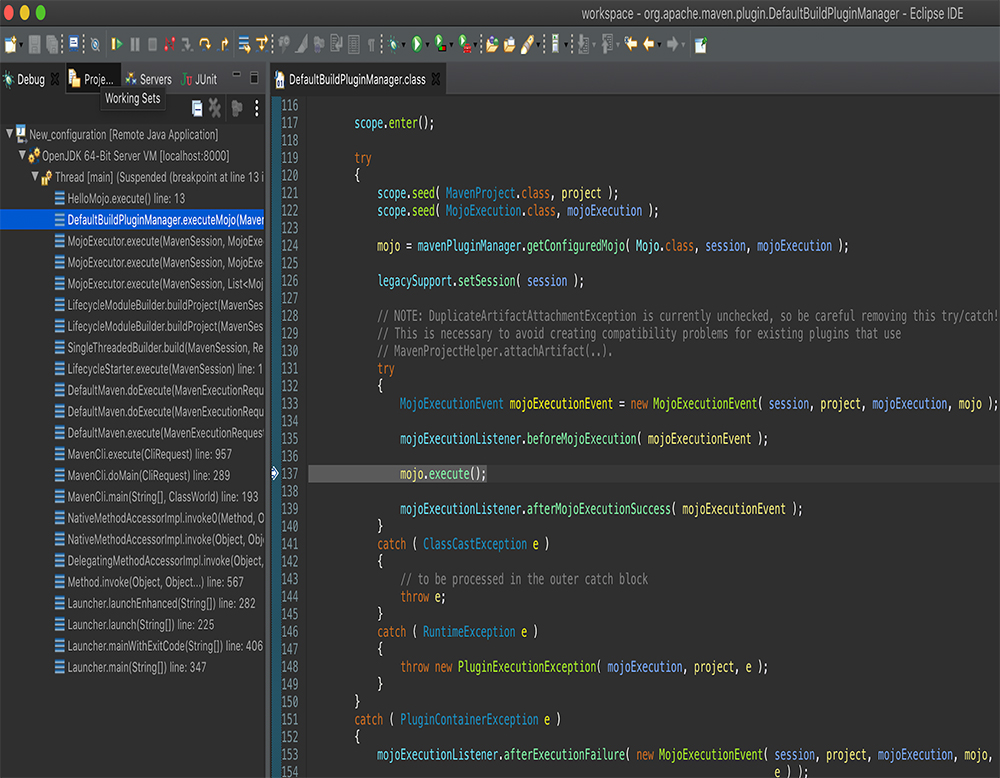Viewport: 1000px width, 778px height.
Task: Toggle Show Whitespace Characters
Action: pos(370,44)
